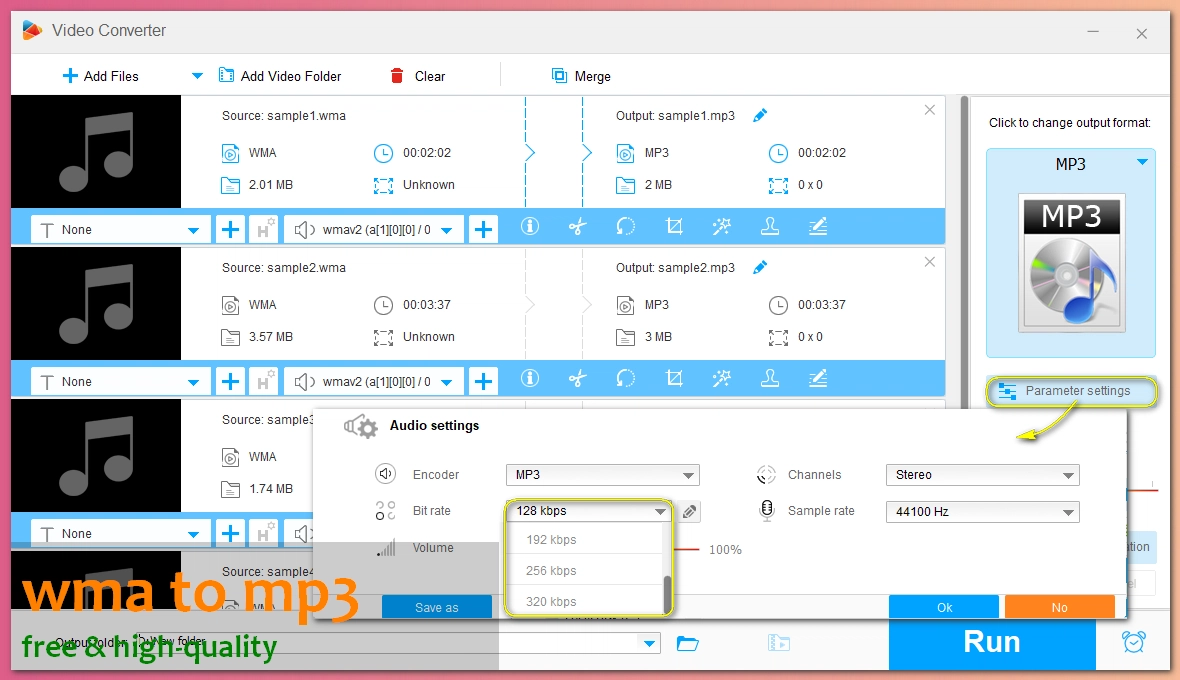Open watermark stamp tool for sample2
The height and width of the screenshot is (680, 1180).
pos(770,378)
